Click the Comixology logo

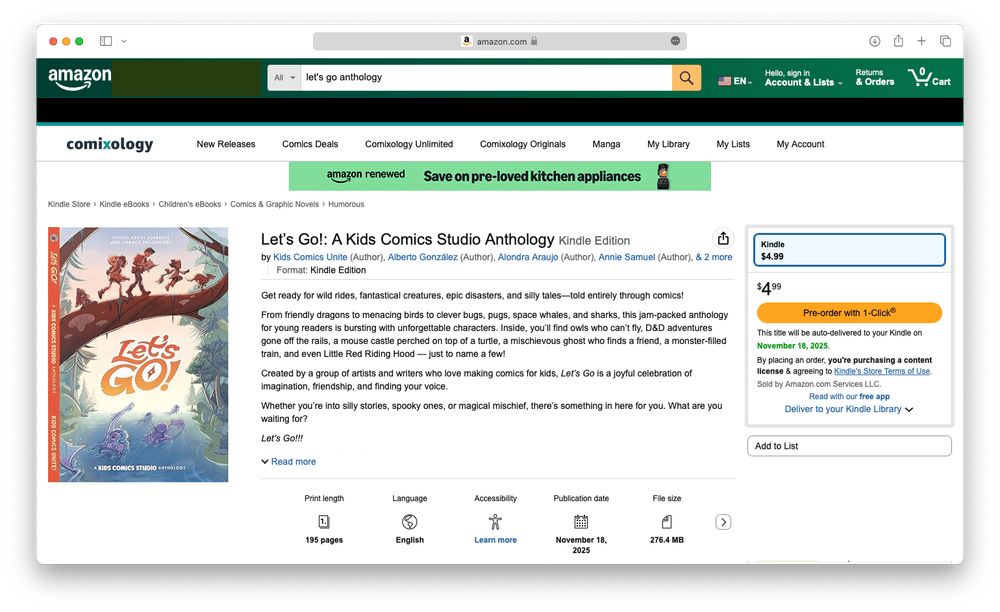110,144
